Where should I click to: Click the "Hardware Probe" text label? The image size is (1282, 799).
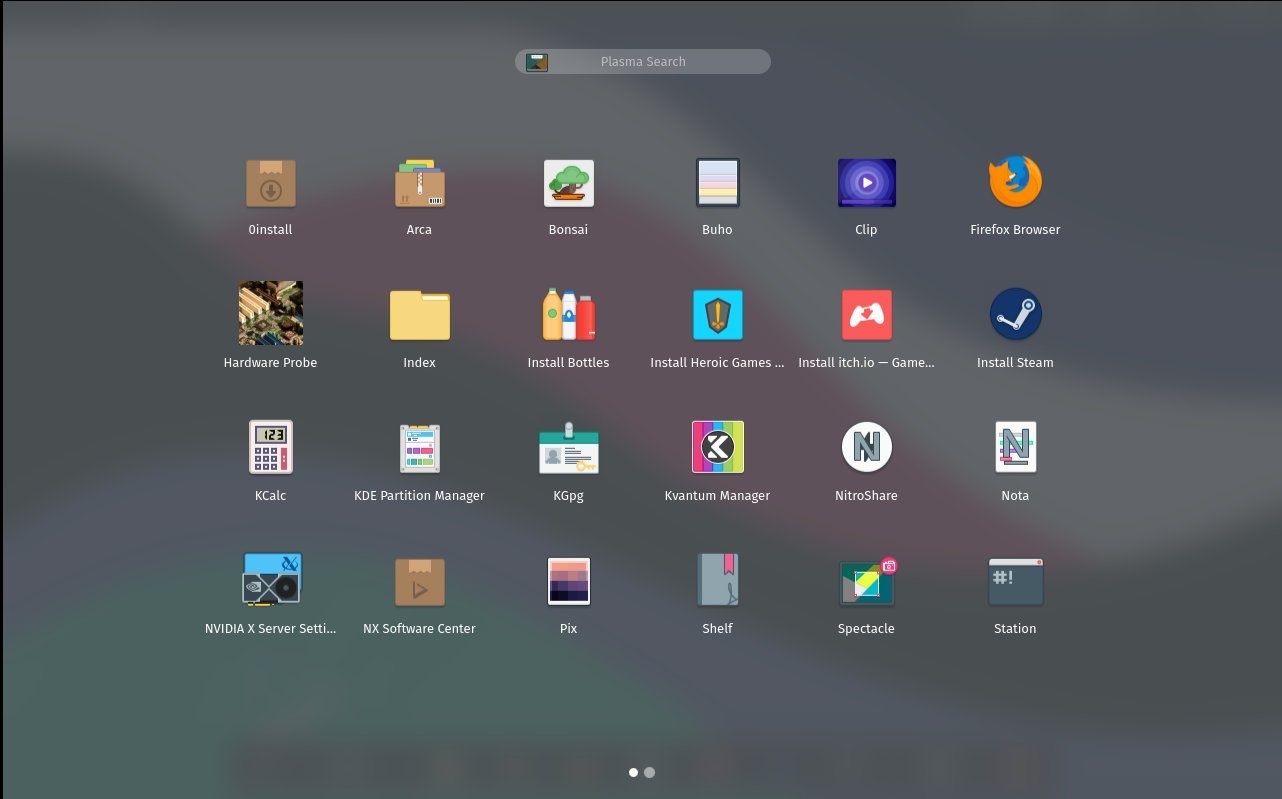point(271,362)
